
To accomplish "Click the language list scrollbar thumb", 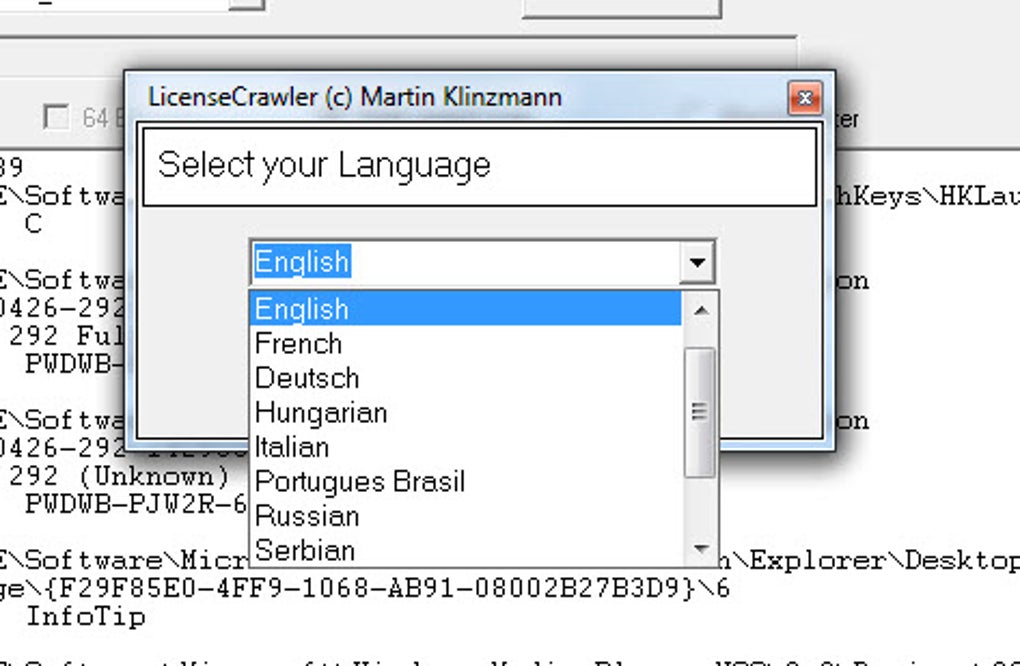I will coord(700,412).
